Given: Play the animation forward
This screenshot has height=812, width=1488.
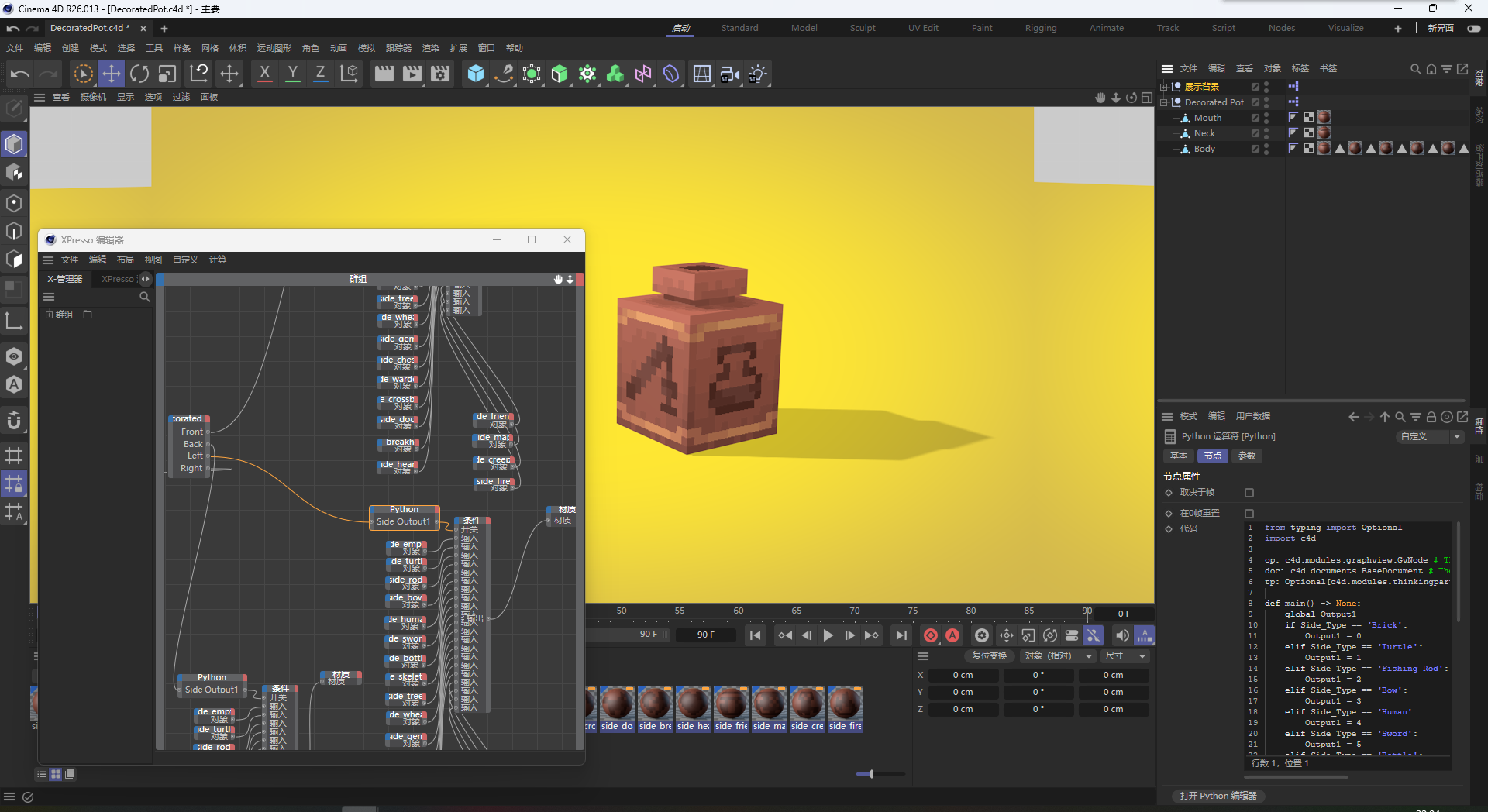Looking at the screenshot, I should (828, 635).
